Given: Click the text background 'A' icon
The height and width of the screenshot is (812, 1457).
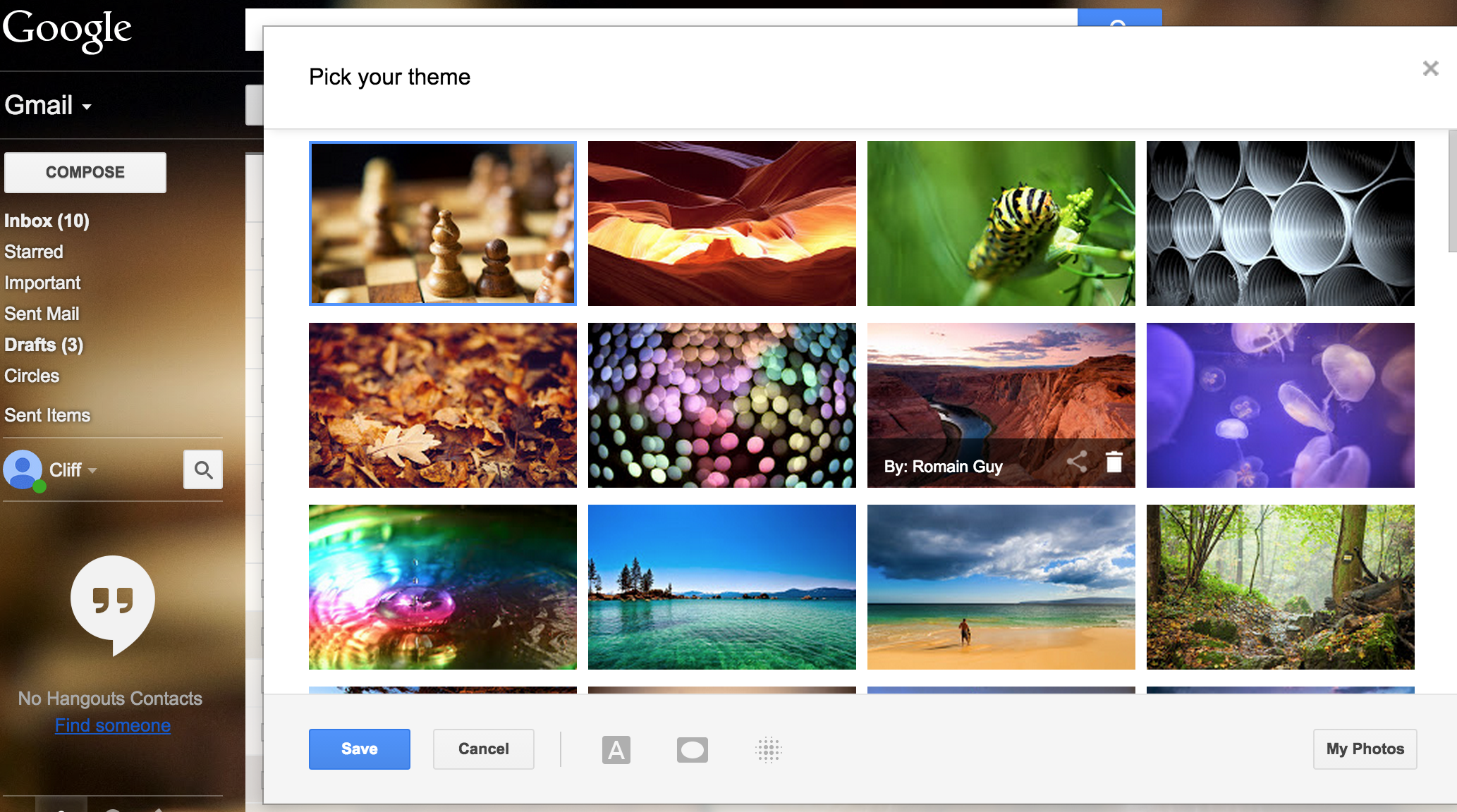Looking at the screenshot, I should point(616,749).
